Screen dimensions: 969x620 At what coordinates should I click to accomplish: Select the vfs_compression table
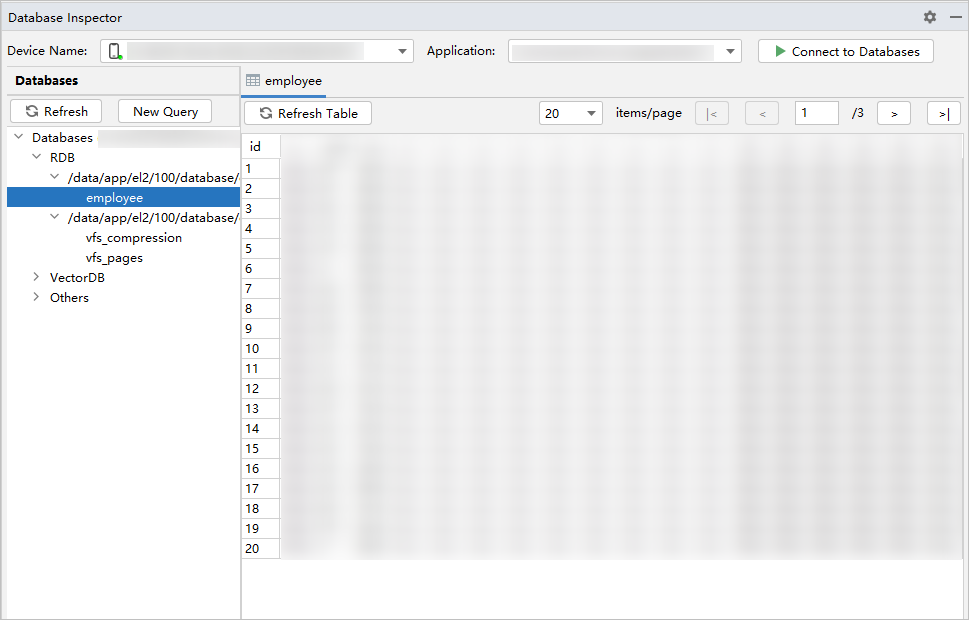tap(134, 238)
